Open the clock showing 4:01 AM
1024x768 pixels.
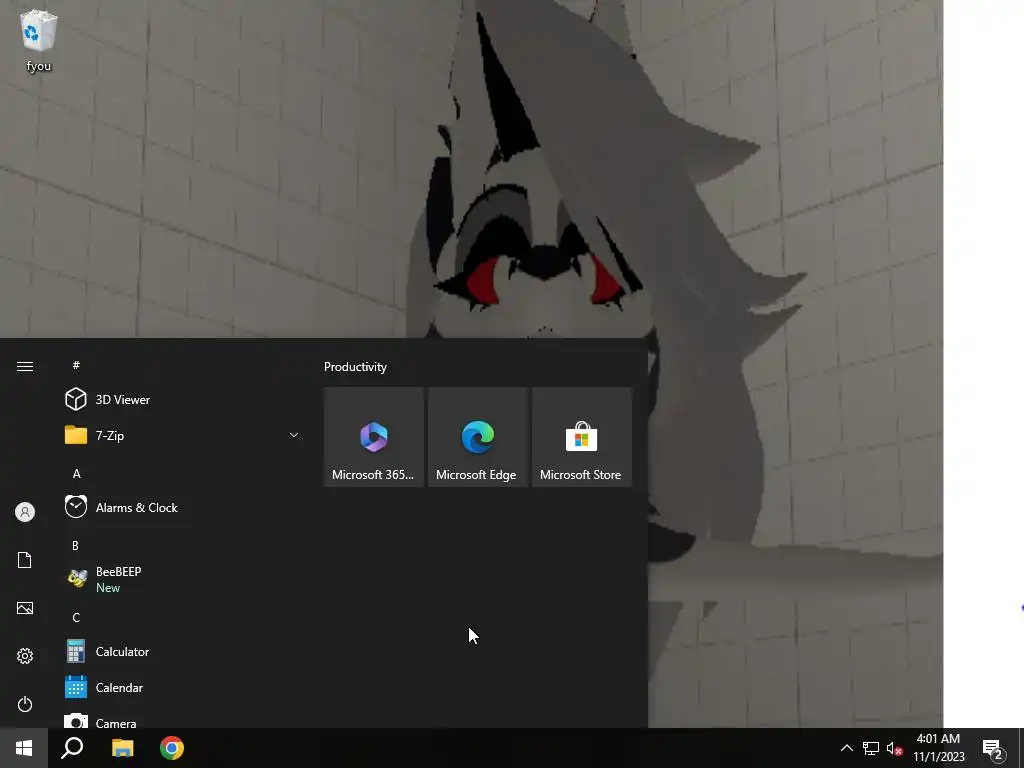pyautogui.click(x=938, y=748)
